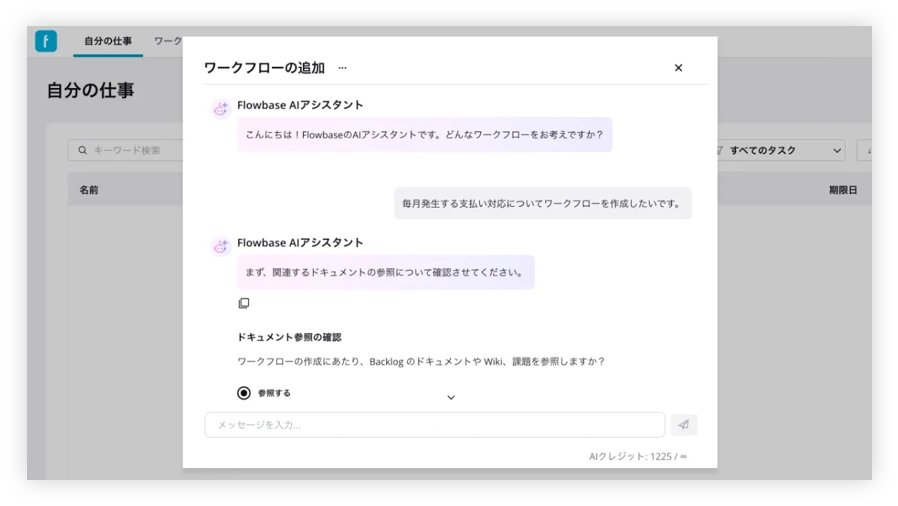This screenshot has width=898, height=506.
Task: Copy the assistant message with copy icon
Action: coord(244,303)
